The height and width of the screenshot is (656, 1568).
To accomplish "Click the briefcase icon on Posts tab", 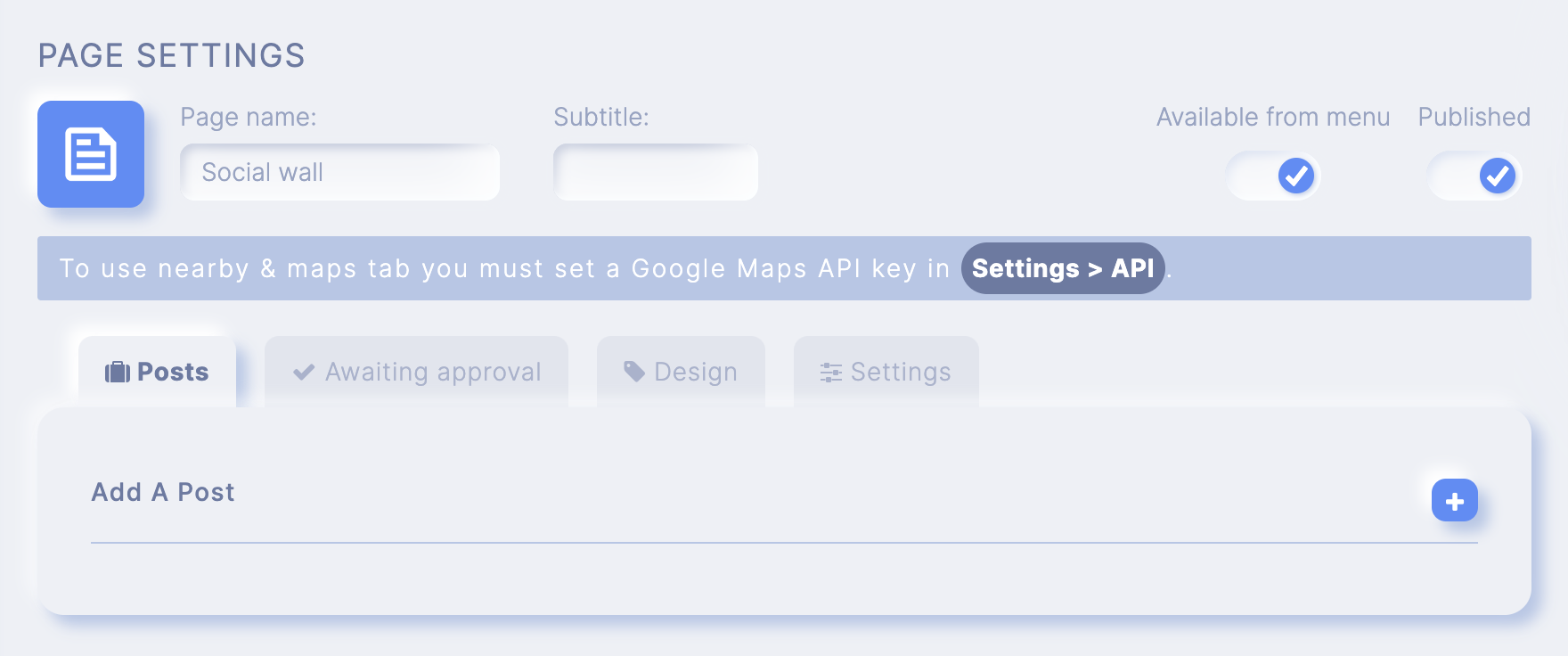I will pos(118,372).
